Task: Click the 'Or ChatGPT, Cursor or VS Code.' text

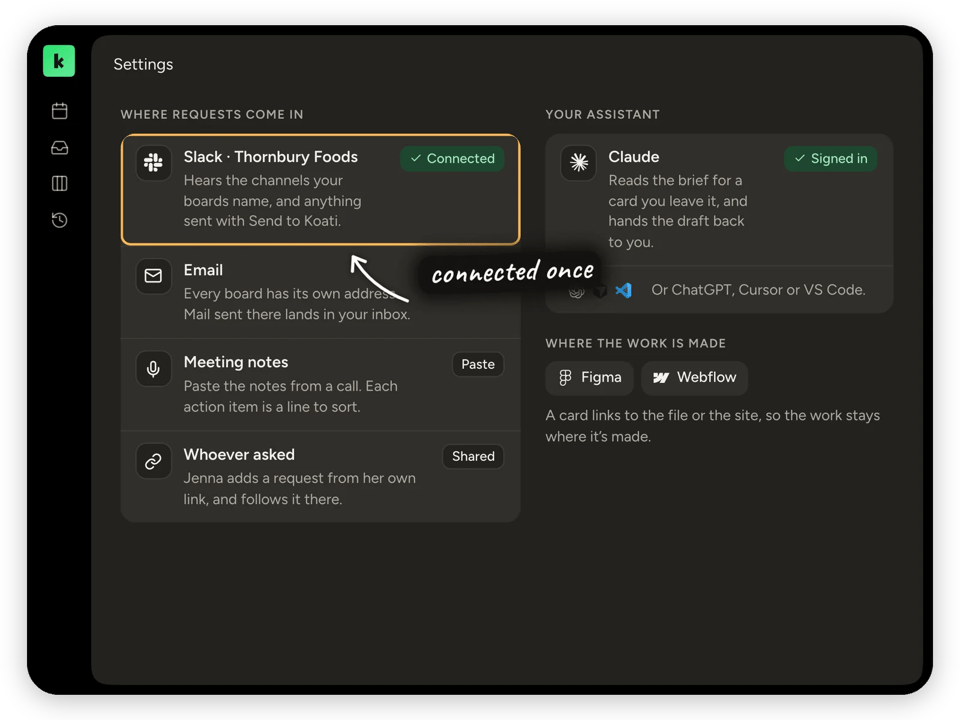Action: [x=758, y=290]
